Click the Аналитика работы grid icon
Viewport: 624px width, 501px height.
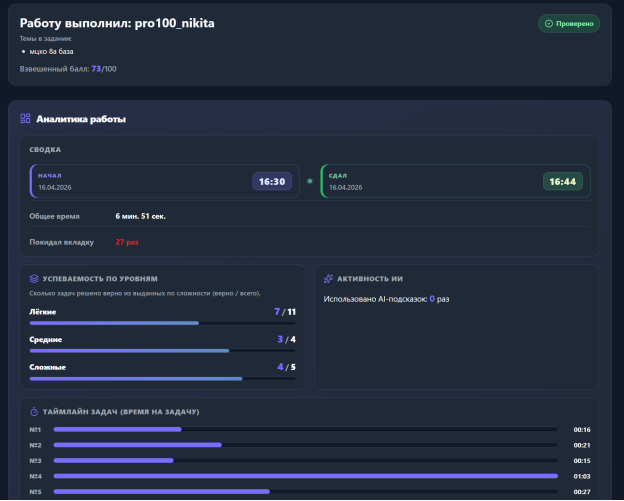(x=25, y=119)
